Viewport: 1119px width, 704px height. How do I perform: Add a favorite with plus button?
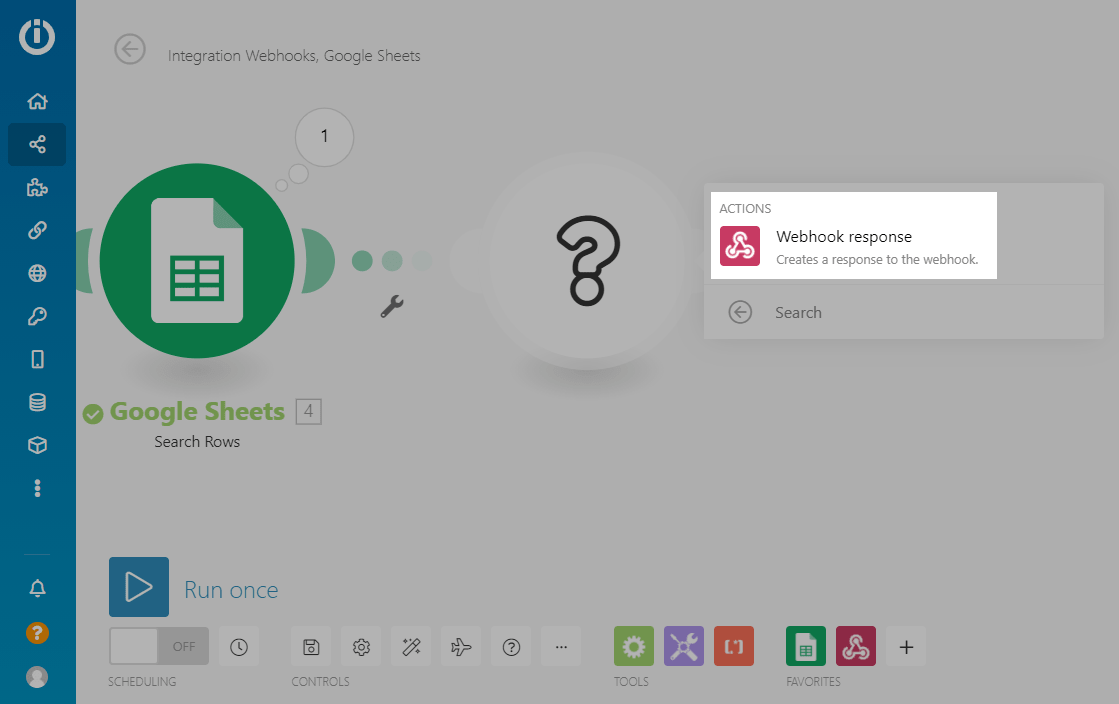coord(906,647)
